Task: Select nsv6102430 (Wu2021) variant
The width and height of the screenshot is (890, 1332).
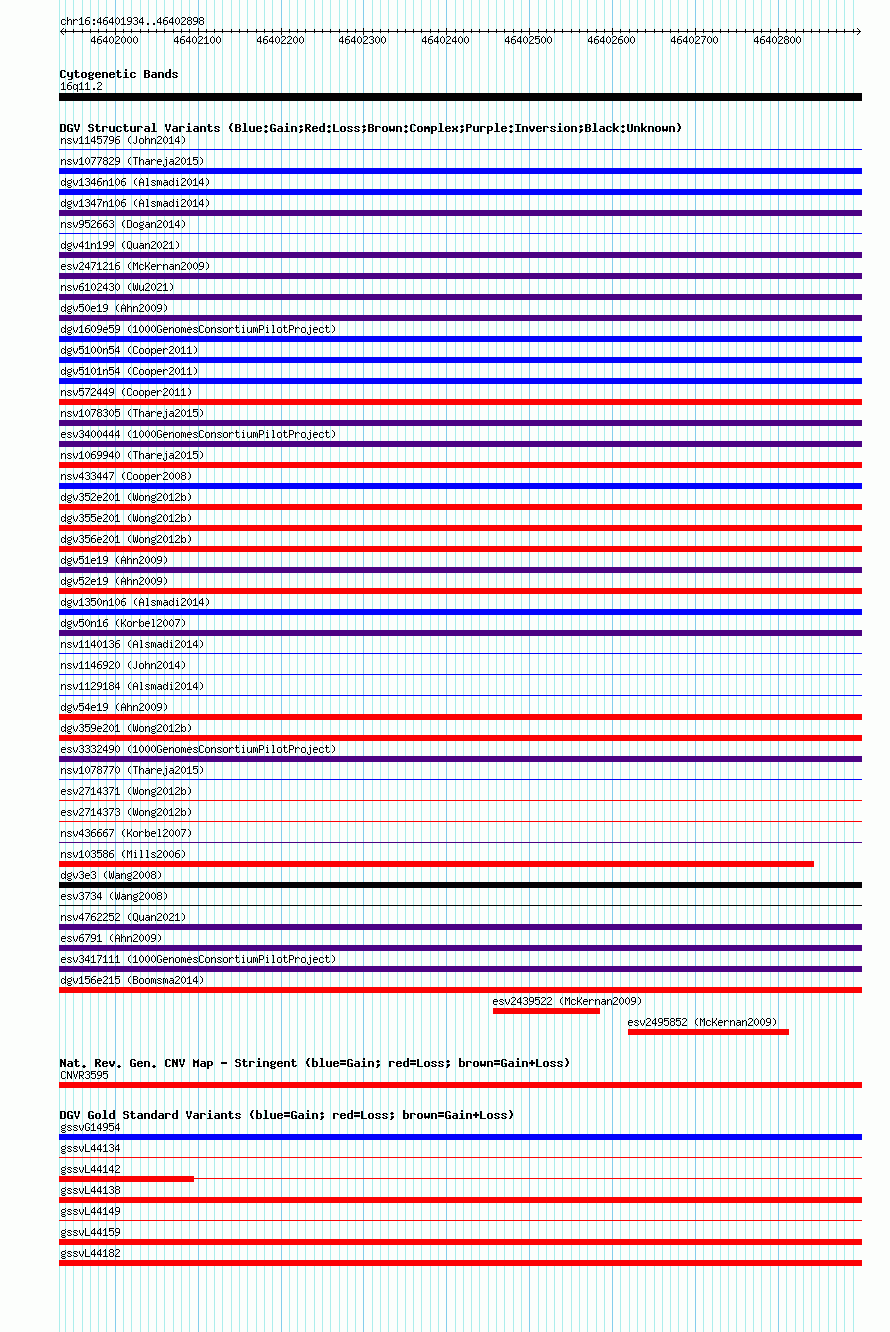Action: [x=116, y=287]
